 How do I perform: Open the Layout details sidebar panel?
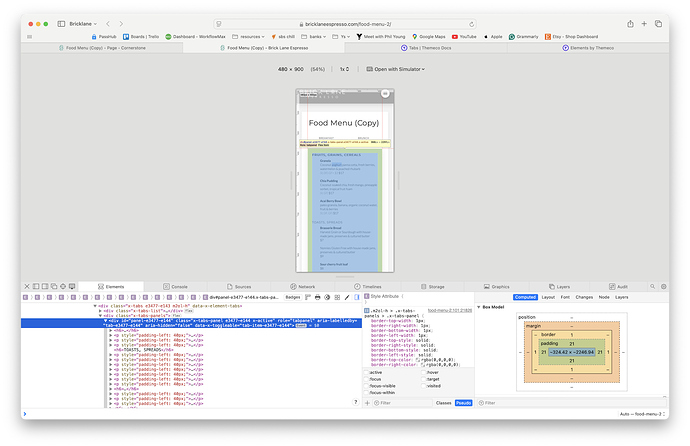tap(548, 297)
